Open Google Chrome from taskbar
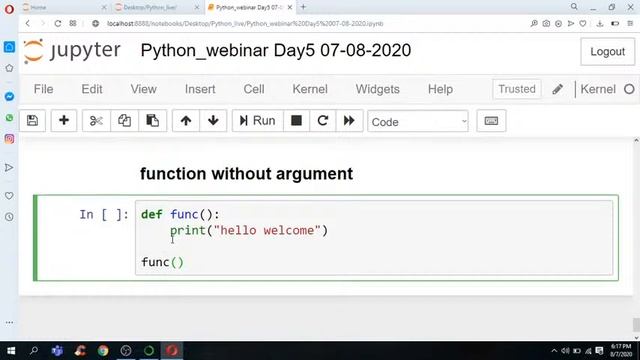 [x=103, y=351]
